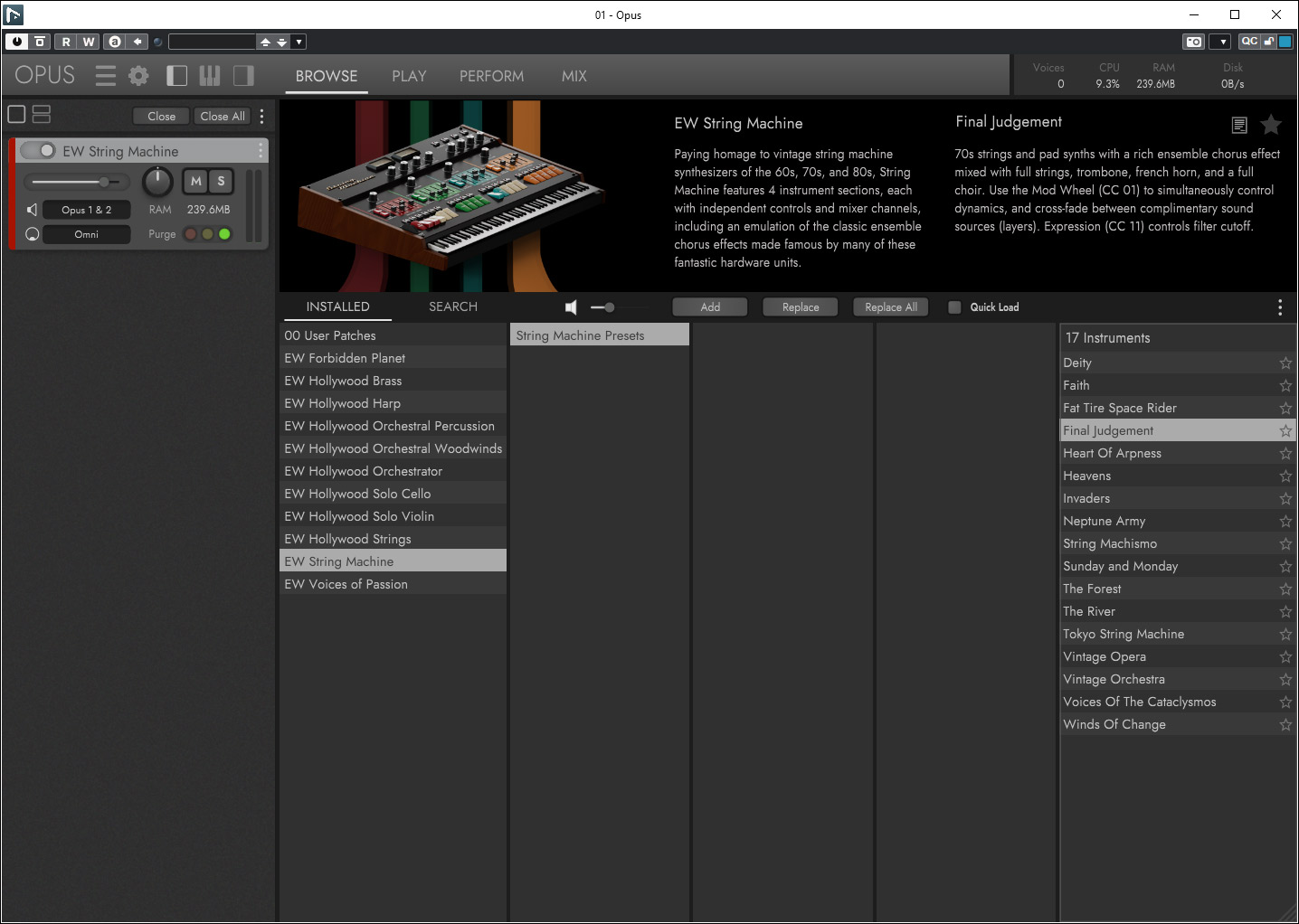Open the preset dropdown arrow in the host toolbar
This screenshot has height=924, width=1299.
point(299,42)
